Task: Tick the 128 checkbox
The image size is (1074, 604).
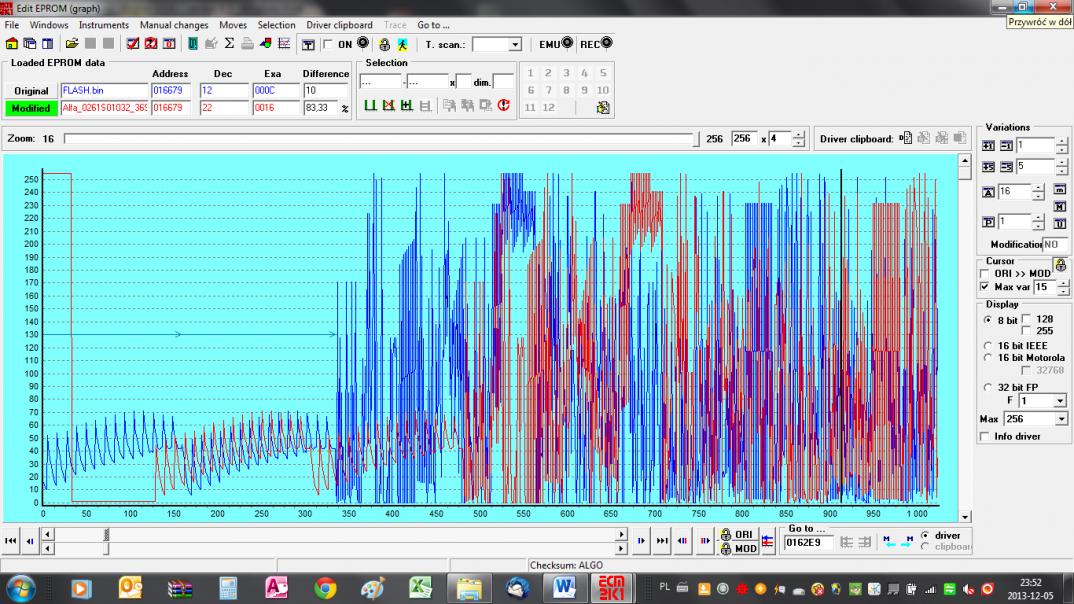Action: coord(1026,319)
